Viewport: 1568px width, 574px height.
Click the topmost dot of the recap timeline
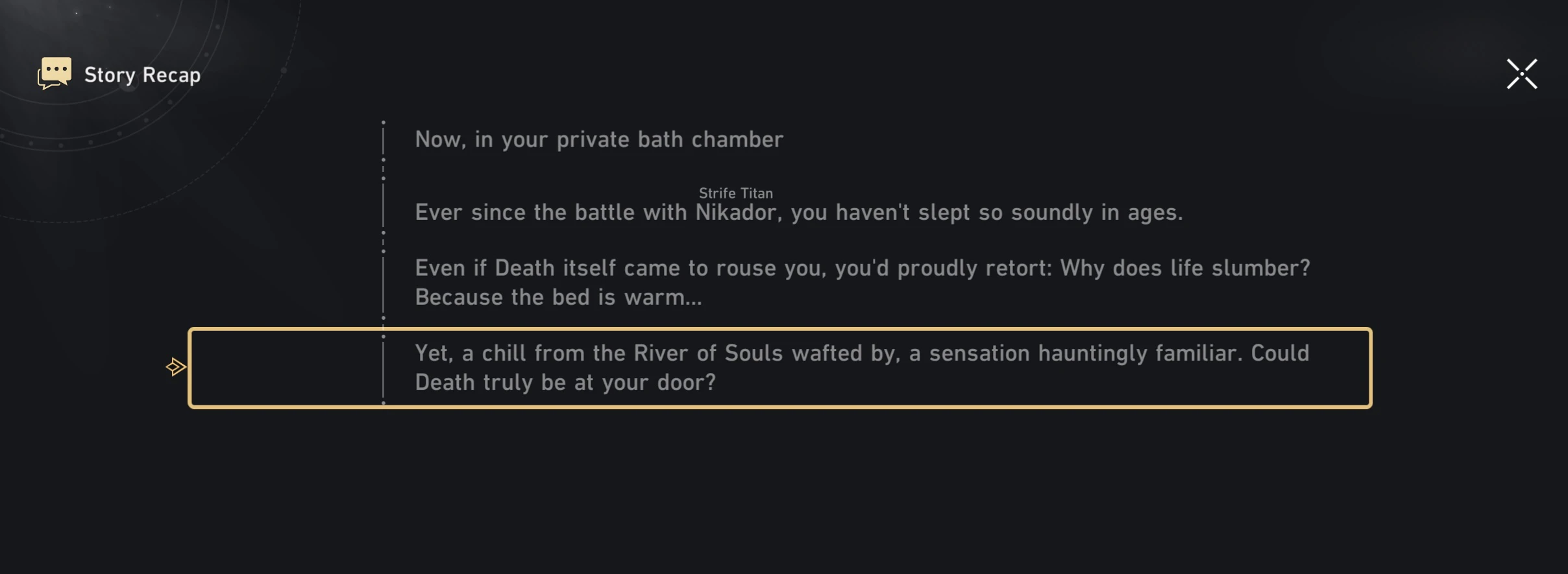[x=384, y=122]
